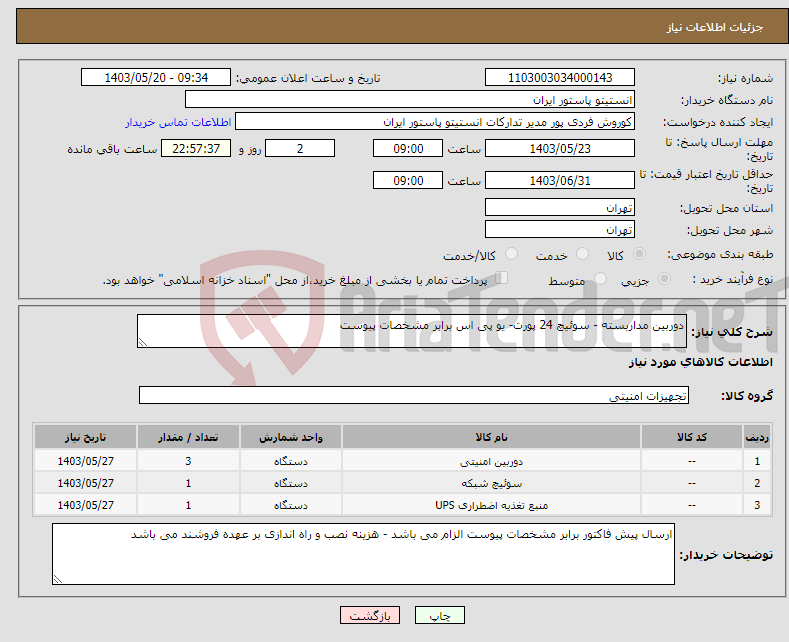This screenshot has height=642, width=789.
Task: Click the delivery city field تهران
Action: click(x=560, y=229)
